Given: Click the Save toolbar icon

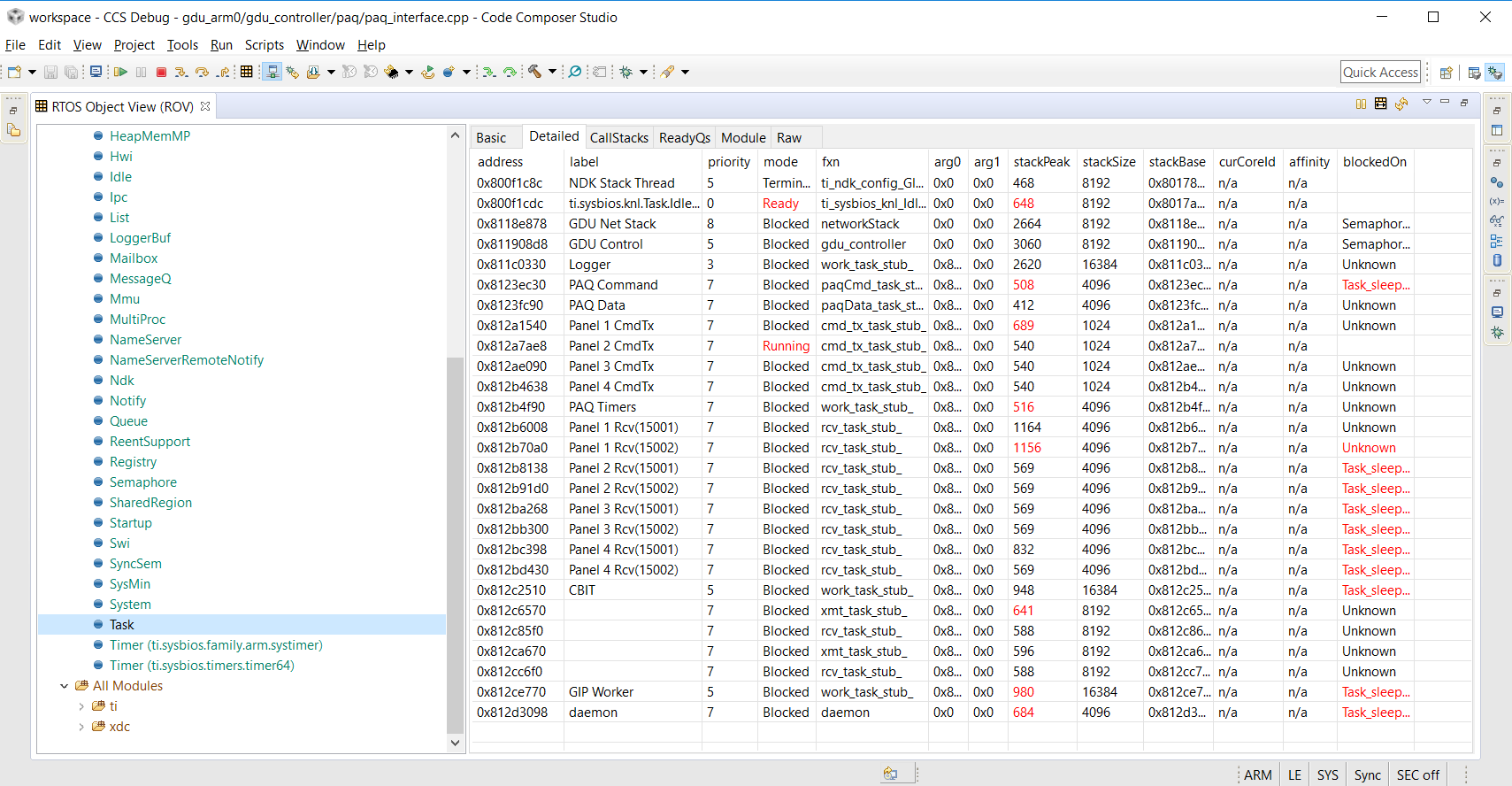Looking at the screenshot, I should click(x=50, y=72).
